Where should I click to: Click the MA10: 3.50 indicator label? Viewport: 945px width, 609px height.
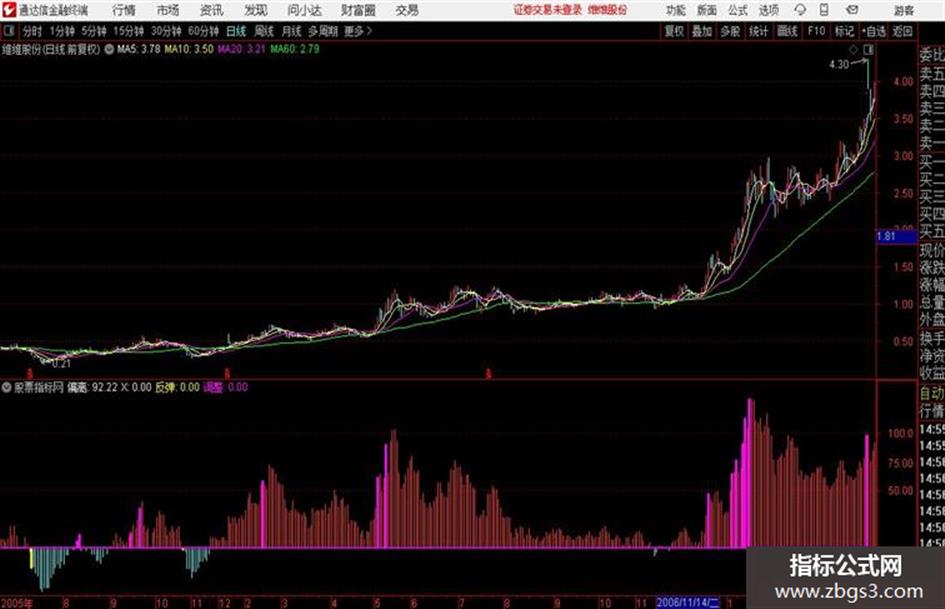pos(189,49)
